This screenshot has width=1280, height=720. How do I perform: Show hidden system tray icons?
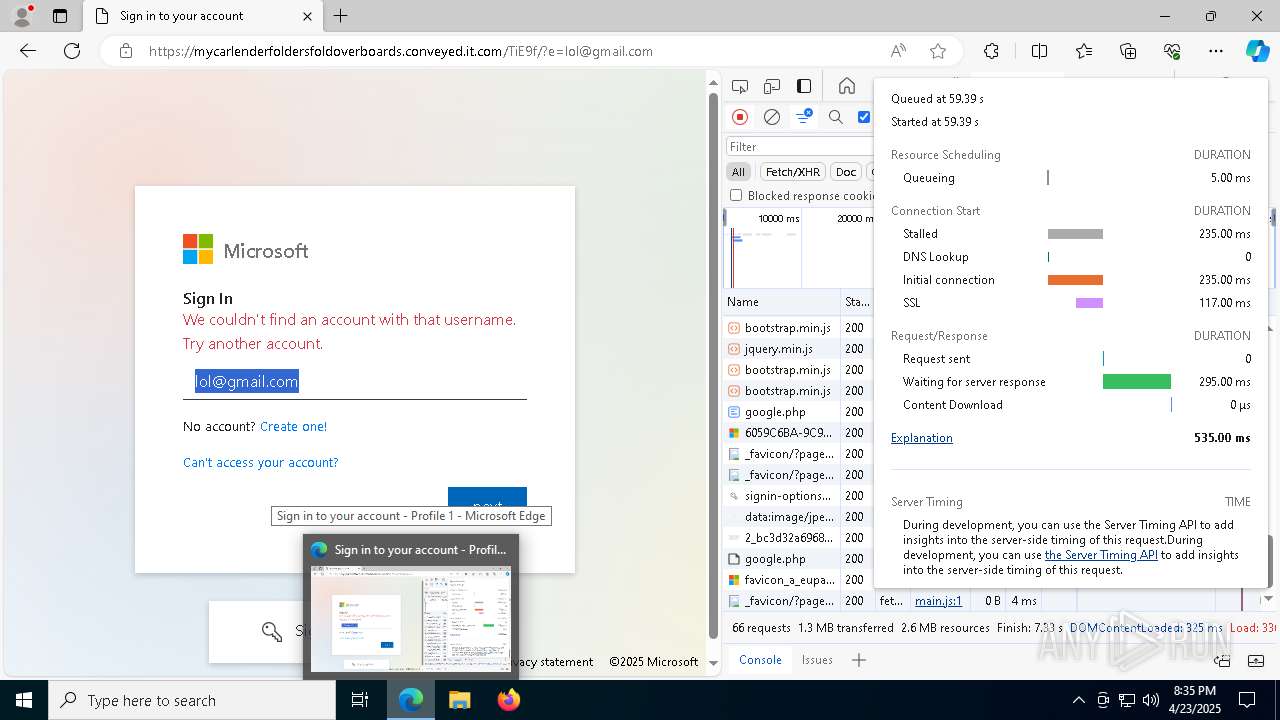(x=1078, y=700)
